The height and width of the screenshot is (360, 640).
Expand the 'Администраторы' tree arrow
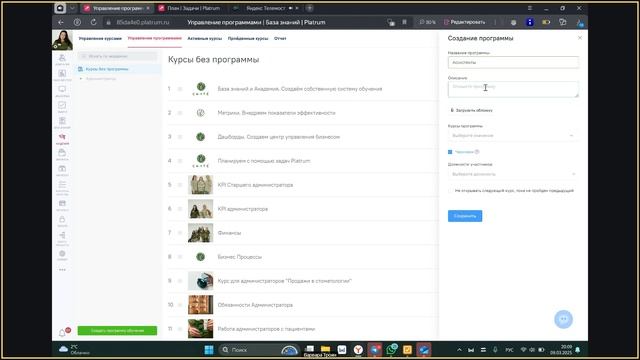click(81, 78)
